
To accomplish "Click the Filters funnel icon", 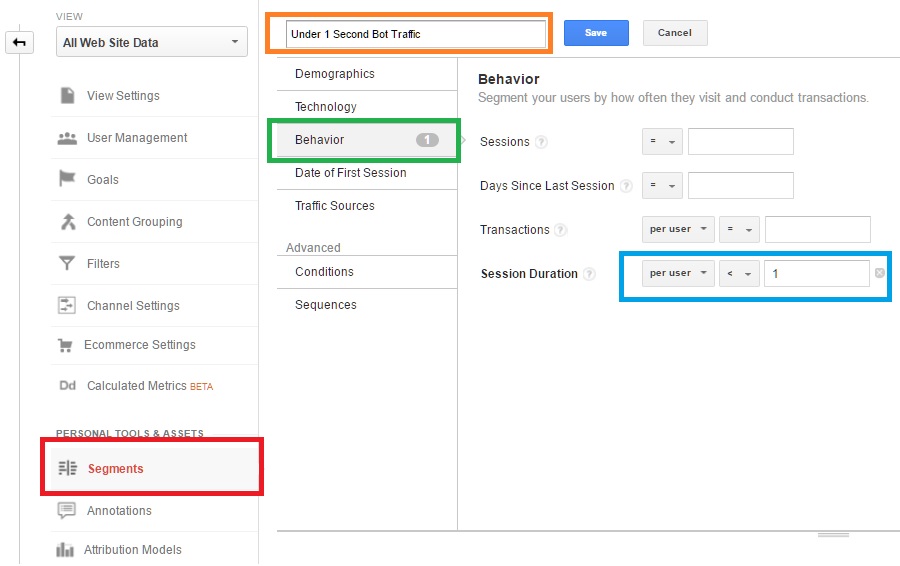I will 67,263.
